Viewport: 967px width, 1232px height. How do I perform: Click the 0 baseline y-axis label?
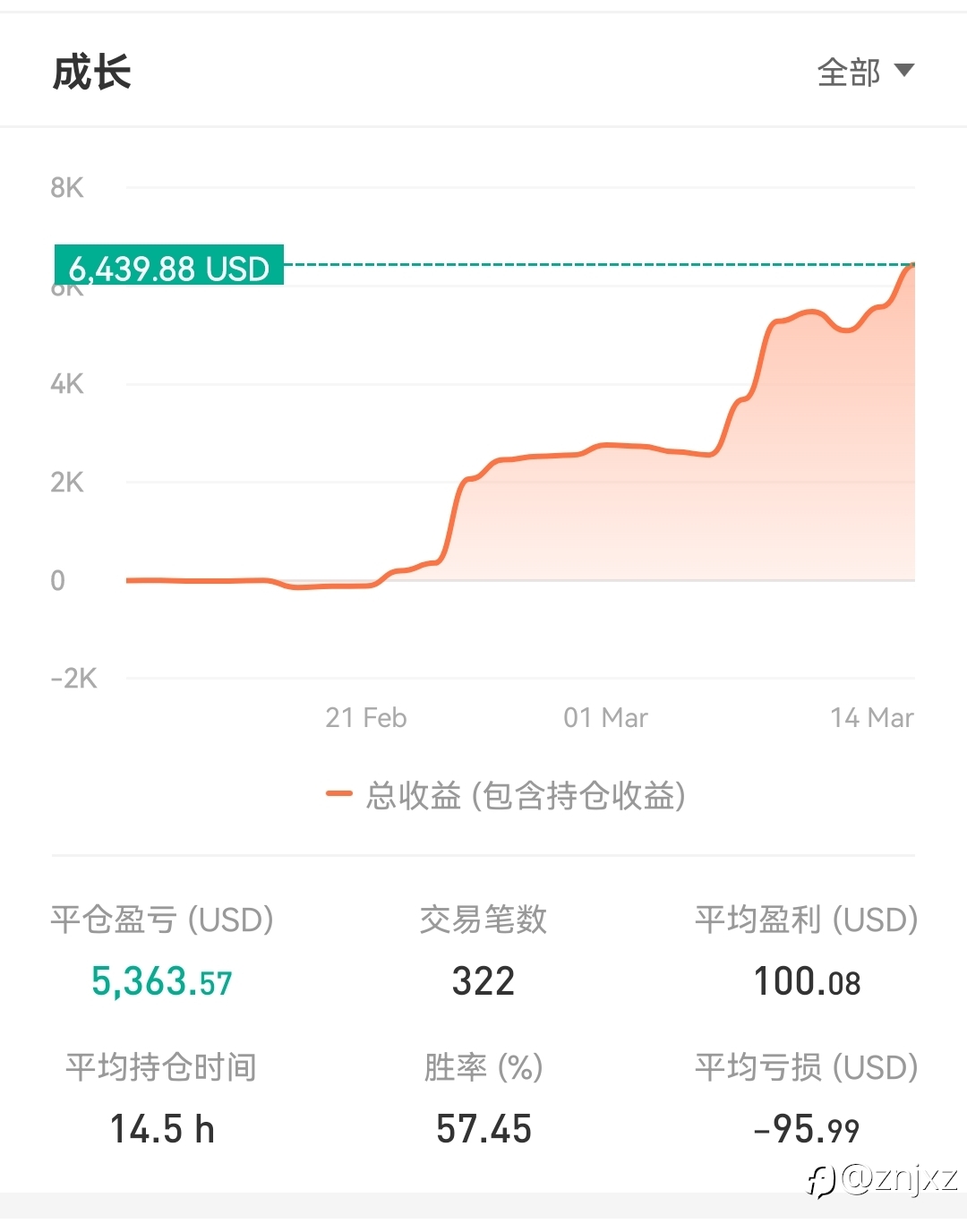click(x=58, y=580)
